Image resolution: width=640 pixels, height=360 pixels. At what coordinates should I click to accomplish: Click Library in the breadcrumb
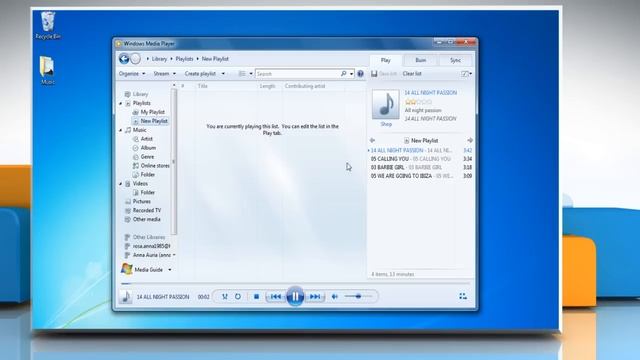(159, 59)
